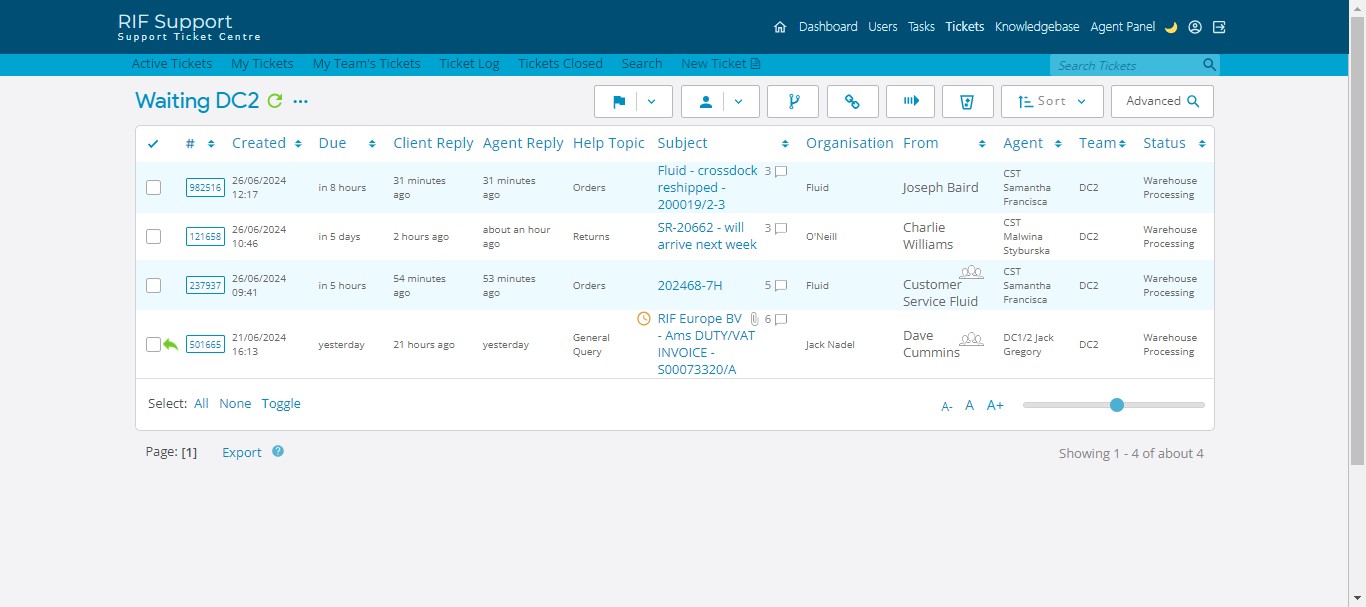The height and width of the screenshot is (607, 1366).
Task: Switch to the Tickets Closed tab
Action: 560,63
